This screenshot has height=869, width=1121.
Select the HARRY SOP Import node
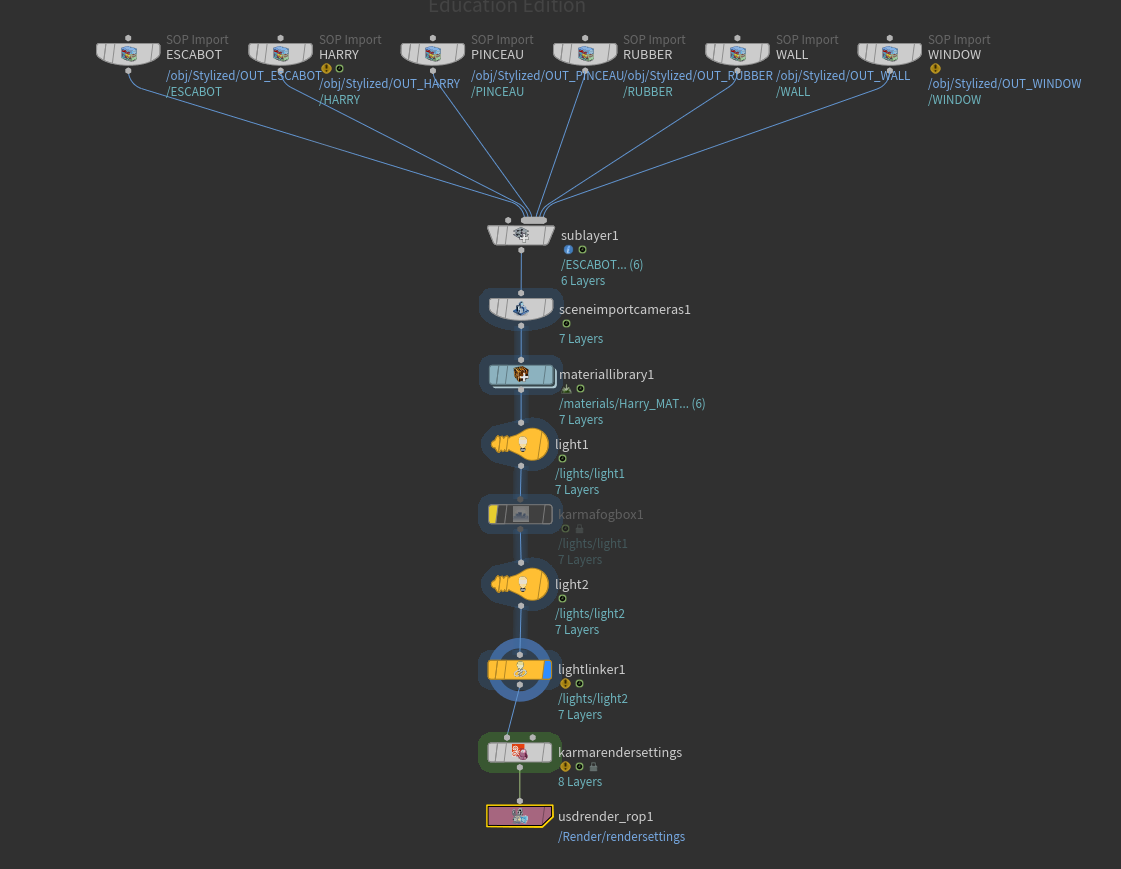pos(280,54)
